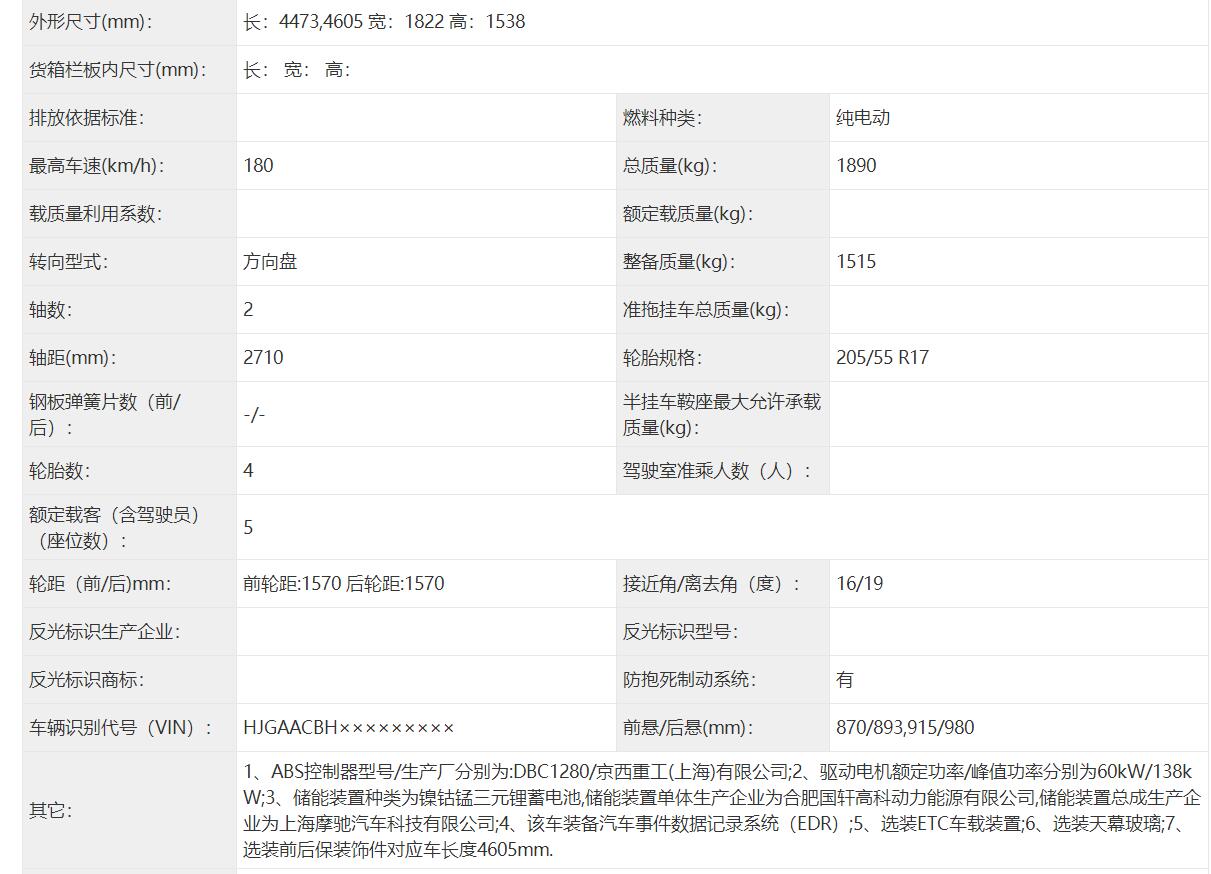Click the 总质量(kg) label
This screenshot has width=1211, height=874.
click(x=670, y=166)
